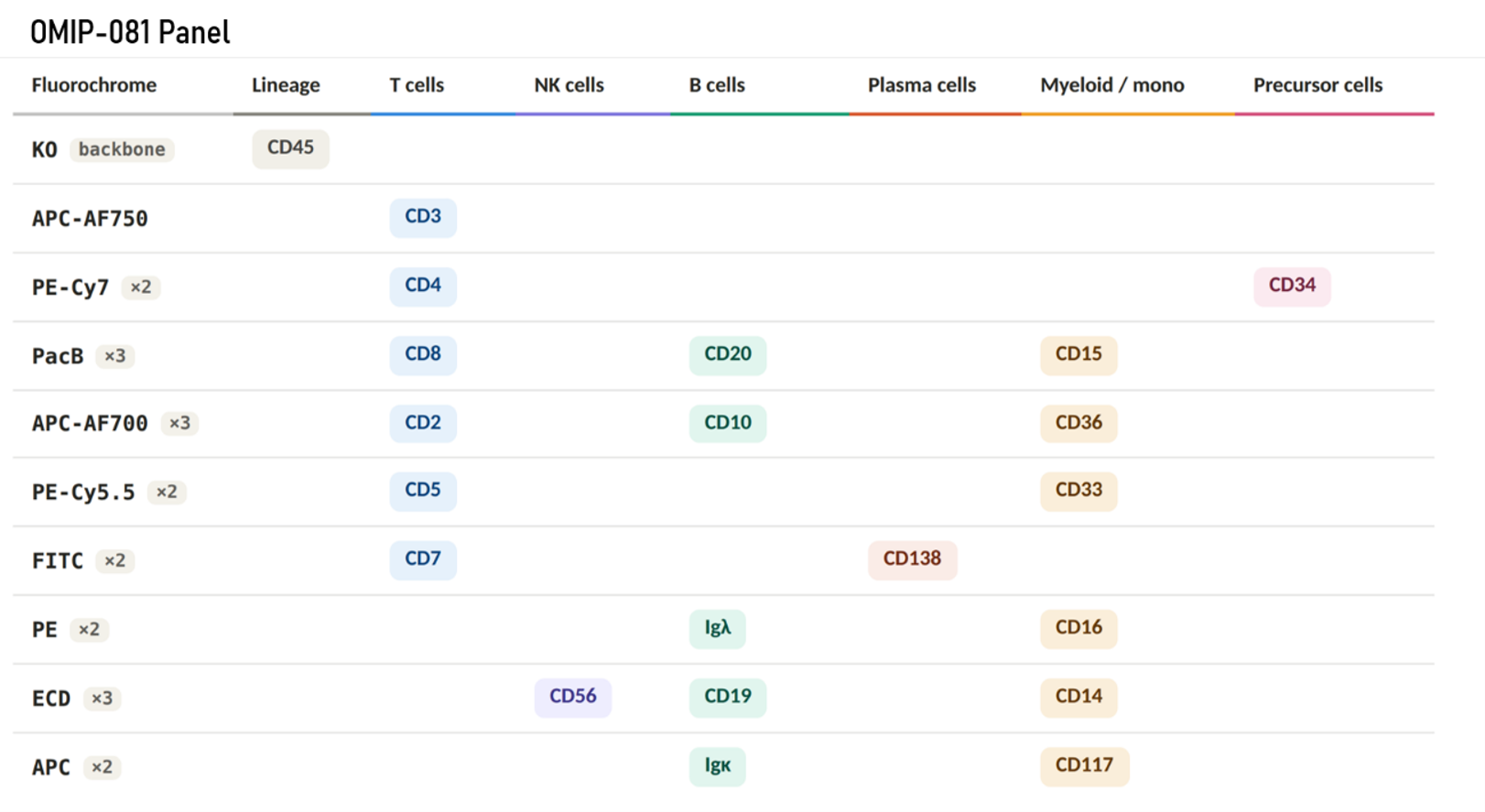Select the CD20 B cell marker
The image size is (1485, 812).
(728, 354)
